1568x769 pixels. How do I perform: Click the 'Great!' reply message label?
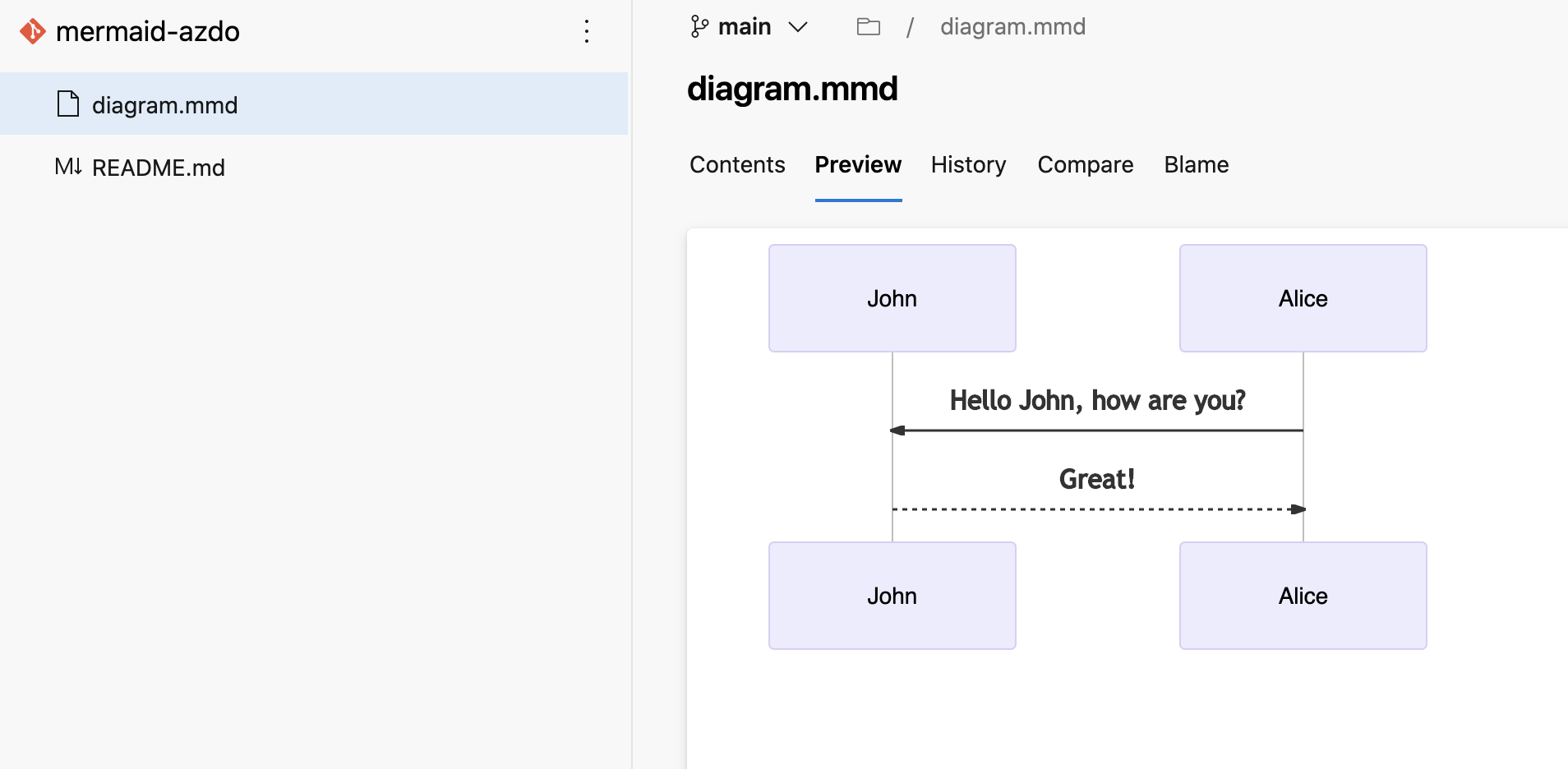click(1097, 478)
